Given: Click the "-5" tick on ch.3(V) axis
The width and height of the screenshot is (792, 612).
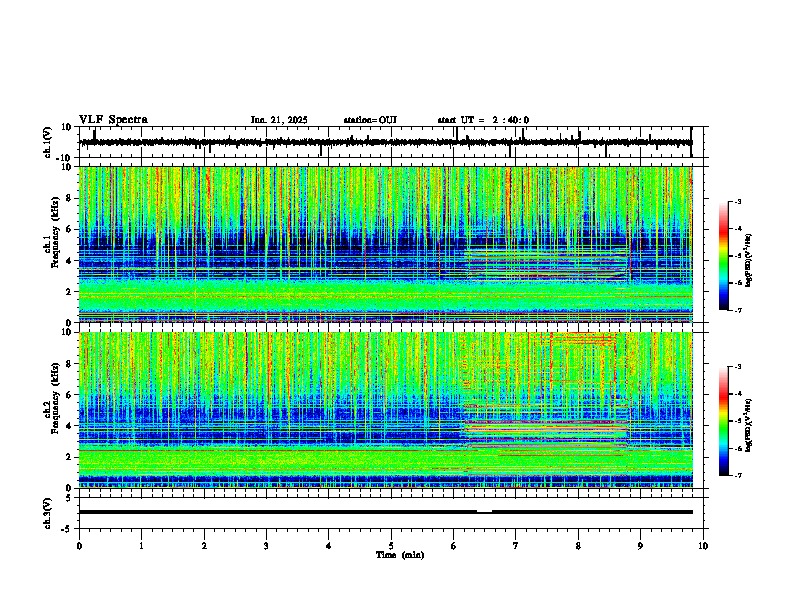Looking at the screenshot, I should [67, 529].
